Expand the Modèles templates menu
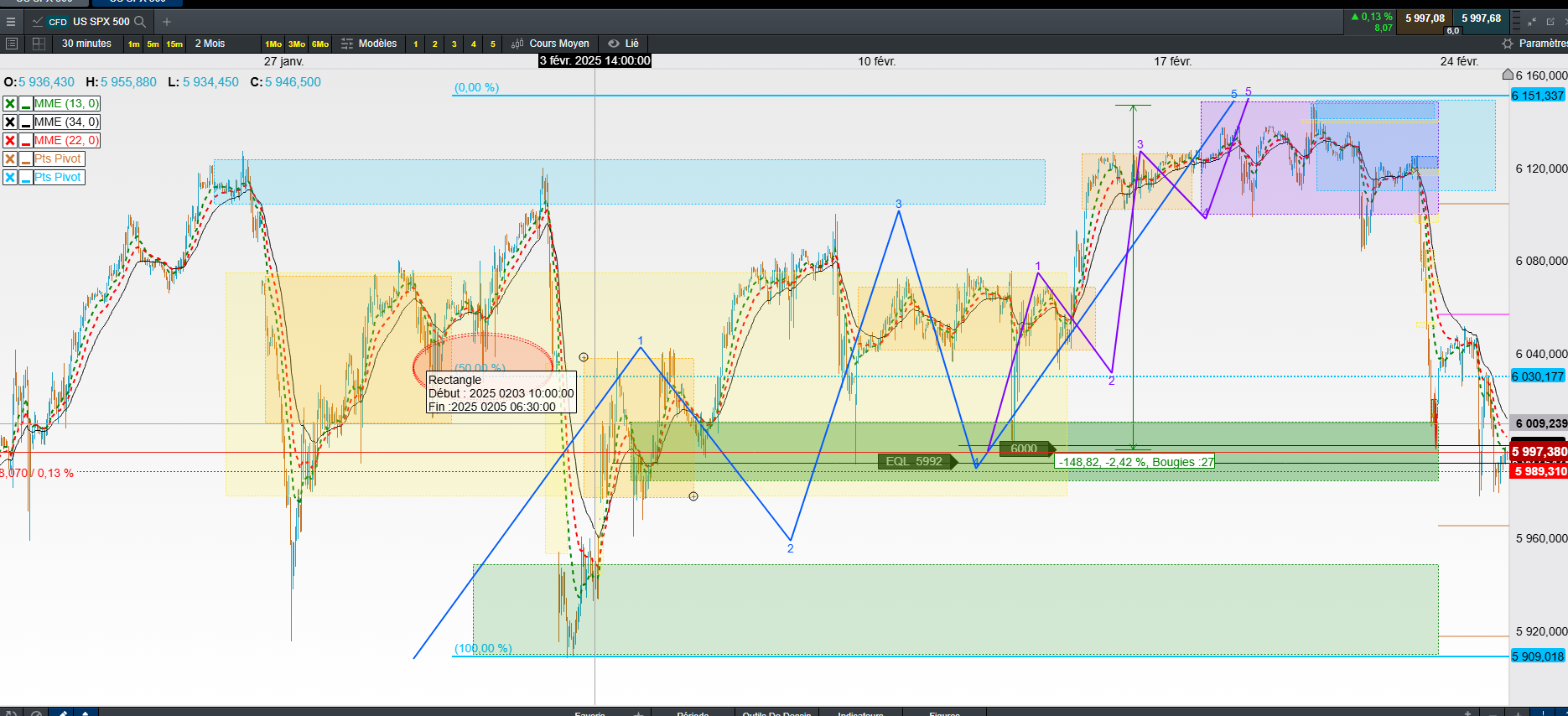 369,44
